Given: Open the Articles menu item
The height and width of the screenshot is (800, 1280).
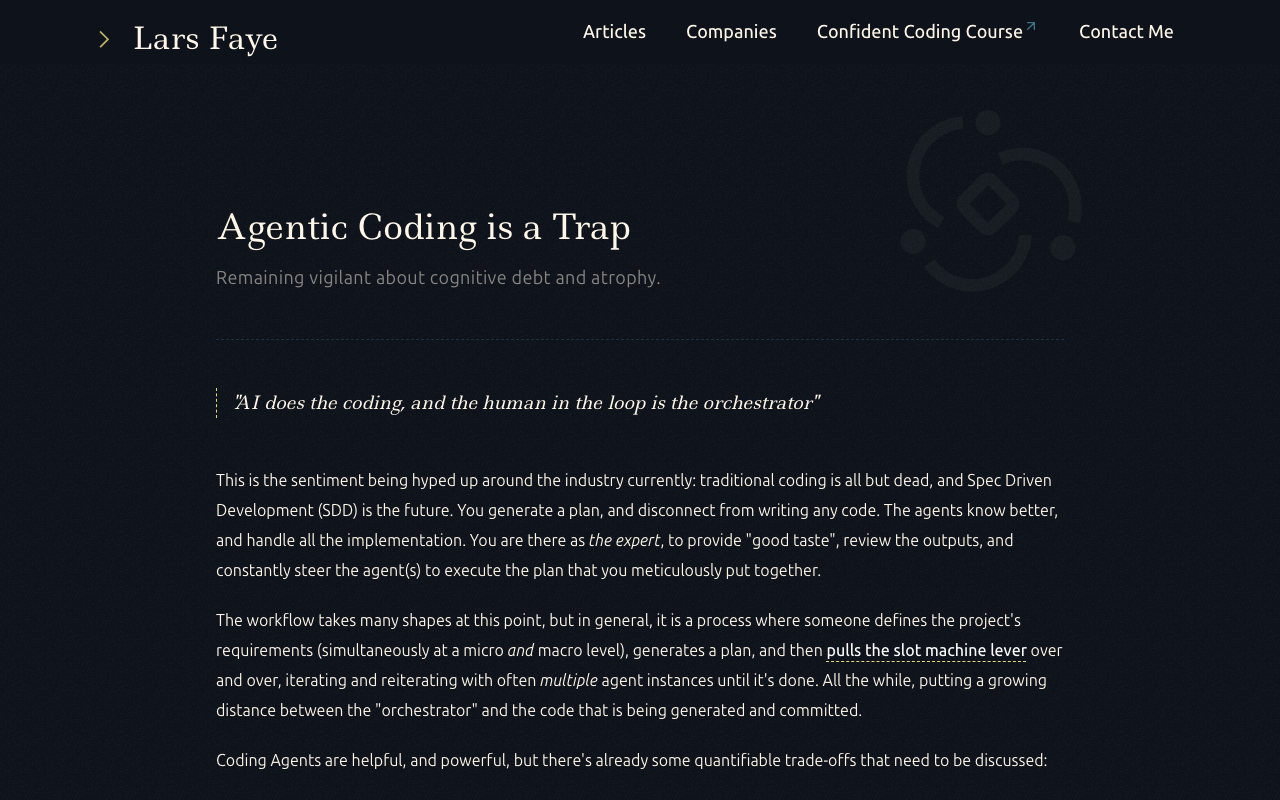Looking at the screenshot, I should point(614,32).
